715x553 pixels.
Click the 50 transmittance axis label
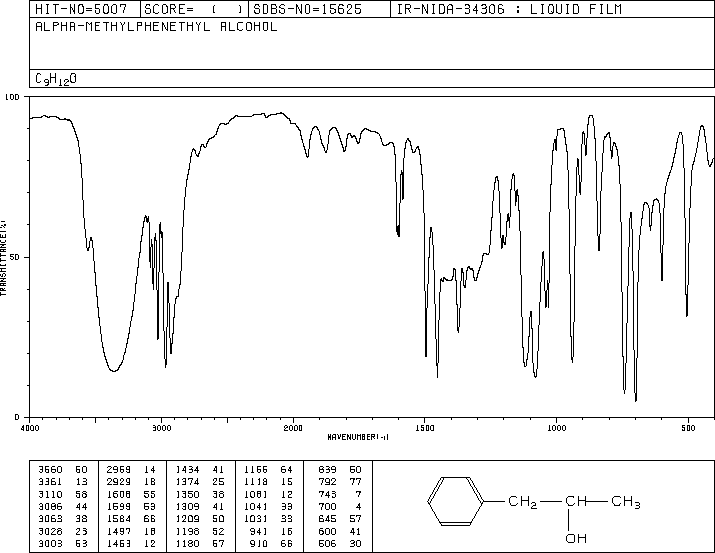click(x=15, y=257)
